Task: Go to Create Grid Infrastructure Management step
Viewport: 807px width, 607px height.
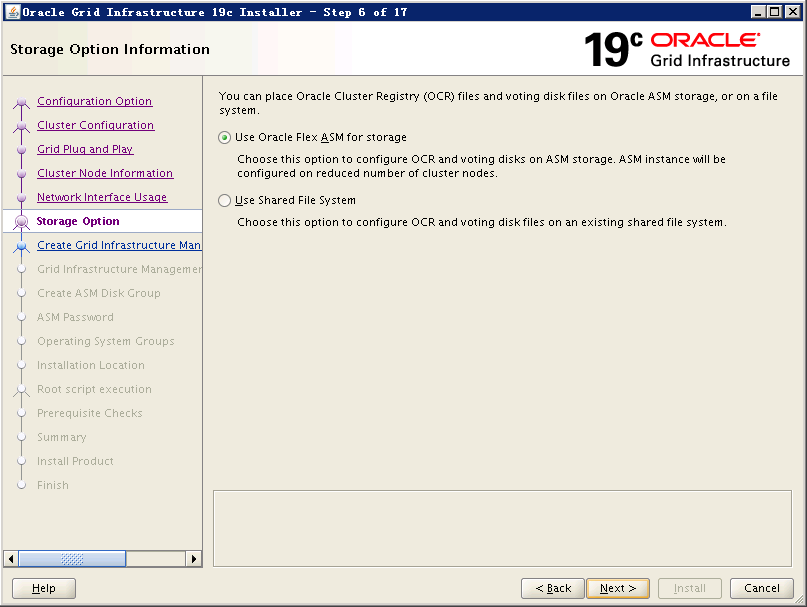Action: coord(119,245)
